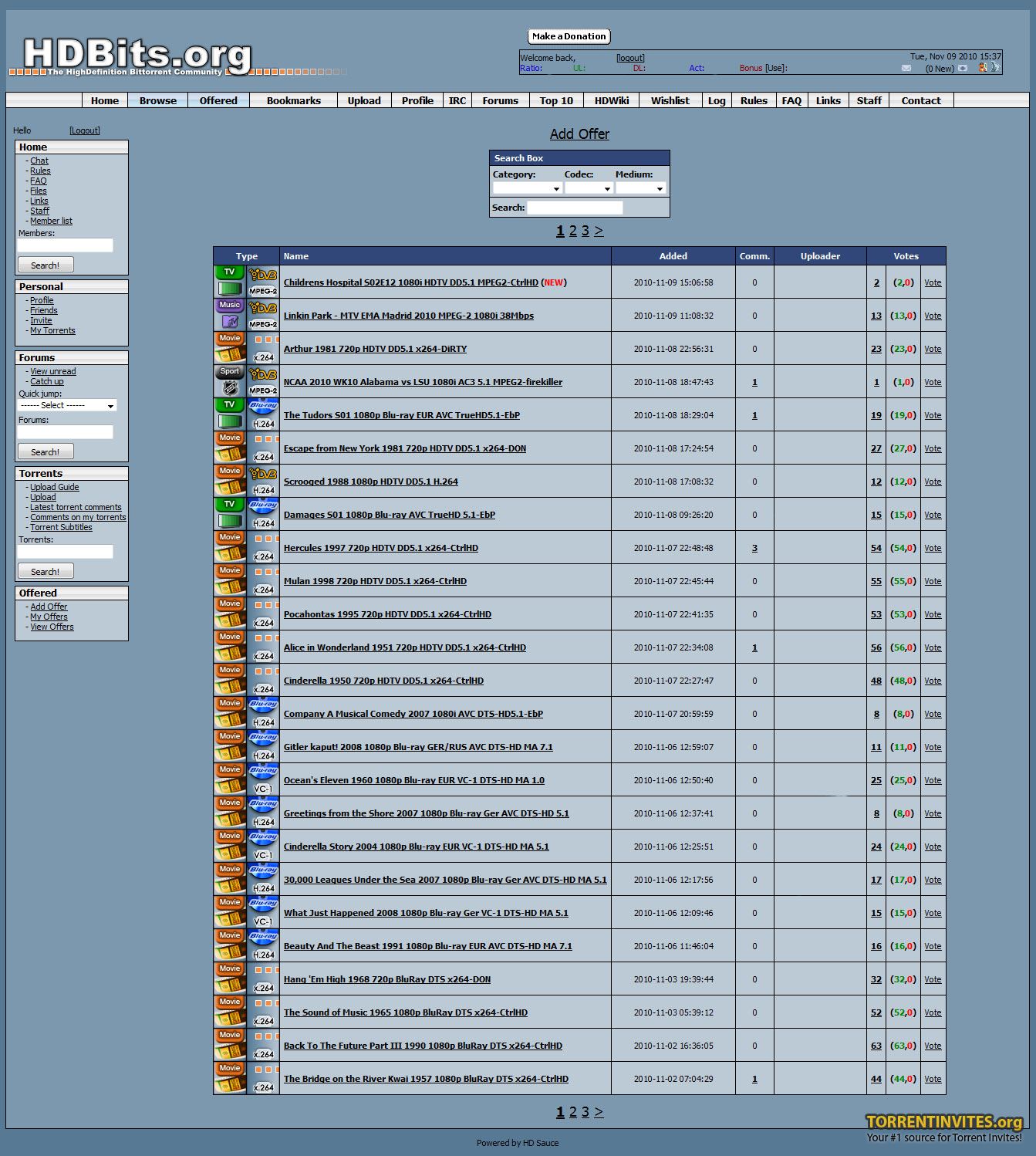
Task: Click the x.264 icon for Hercules 1997
Action: (263, 547)
